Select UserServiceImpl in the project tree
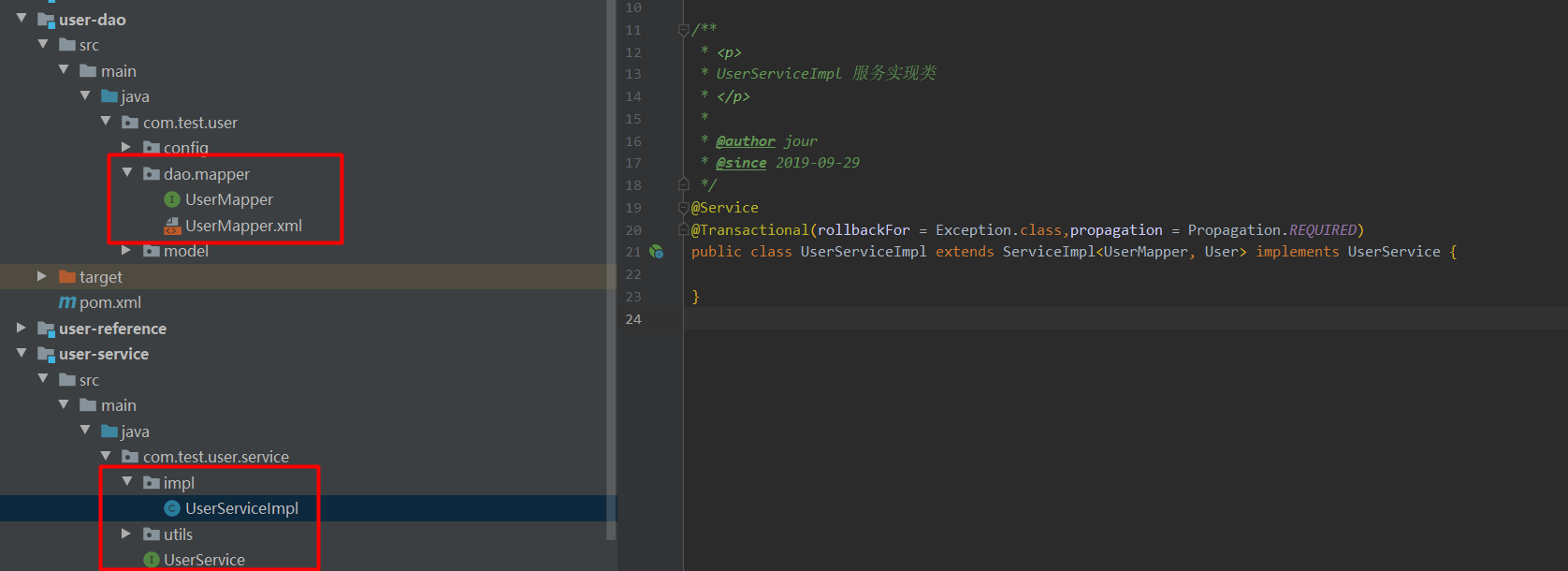1568x571 pixels. (241, 508)
